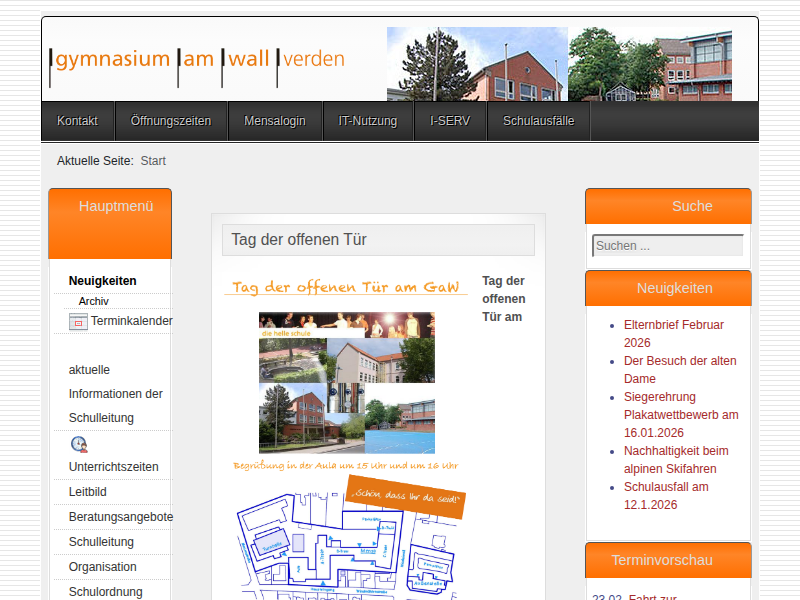Open Schulausfälle in the navigation bar
The image size is (800, 600).
point(538,121)
